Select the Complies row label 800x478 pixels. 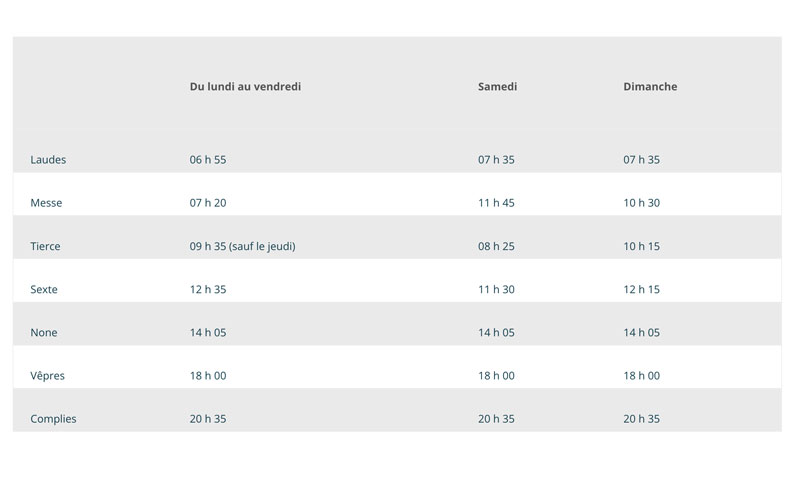pyautogui.click(x=53, y=419)
